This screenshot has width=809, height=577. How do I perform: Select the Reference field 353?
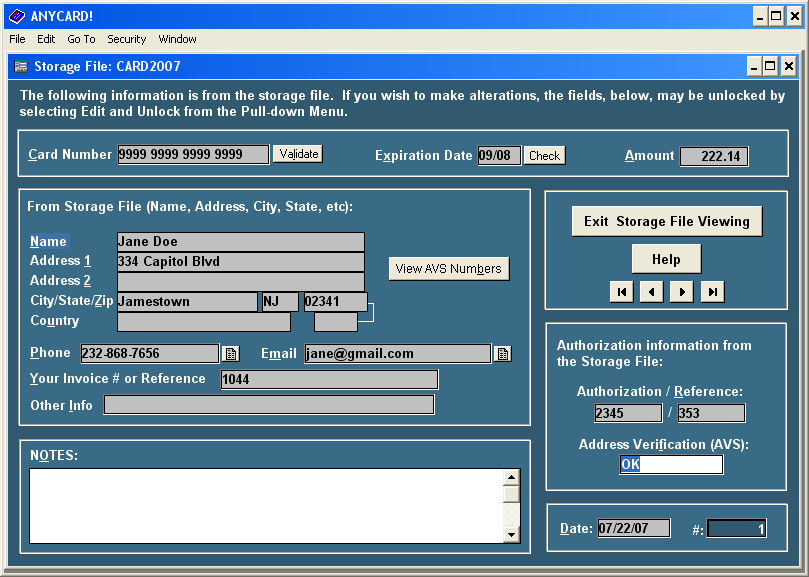(711, 413)
